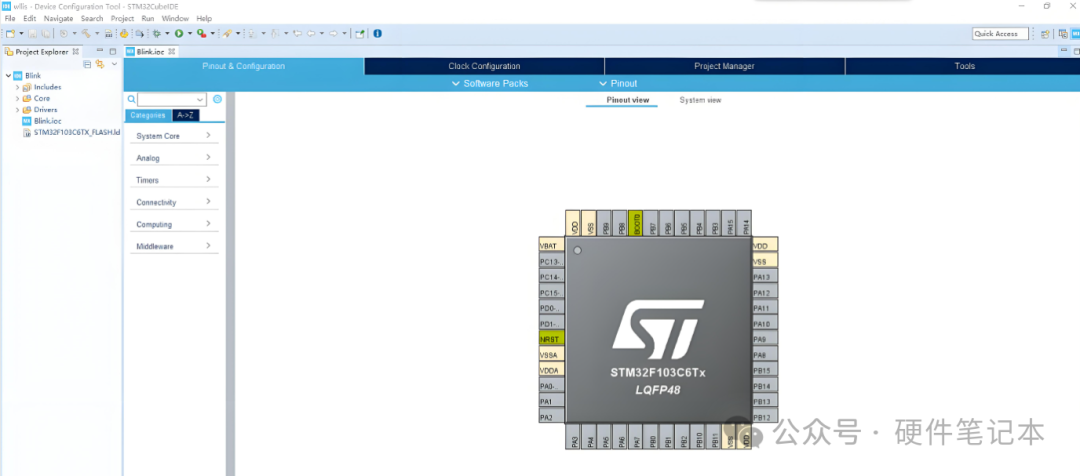Switch to System view
1080x476 pixels.
[700, 101]
